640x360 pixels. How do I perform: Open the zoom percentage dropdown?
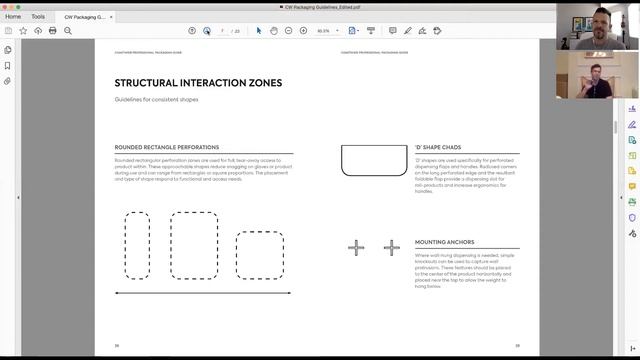[337, 31]
